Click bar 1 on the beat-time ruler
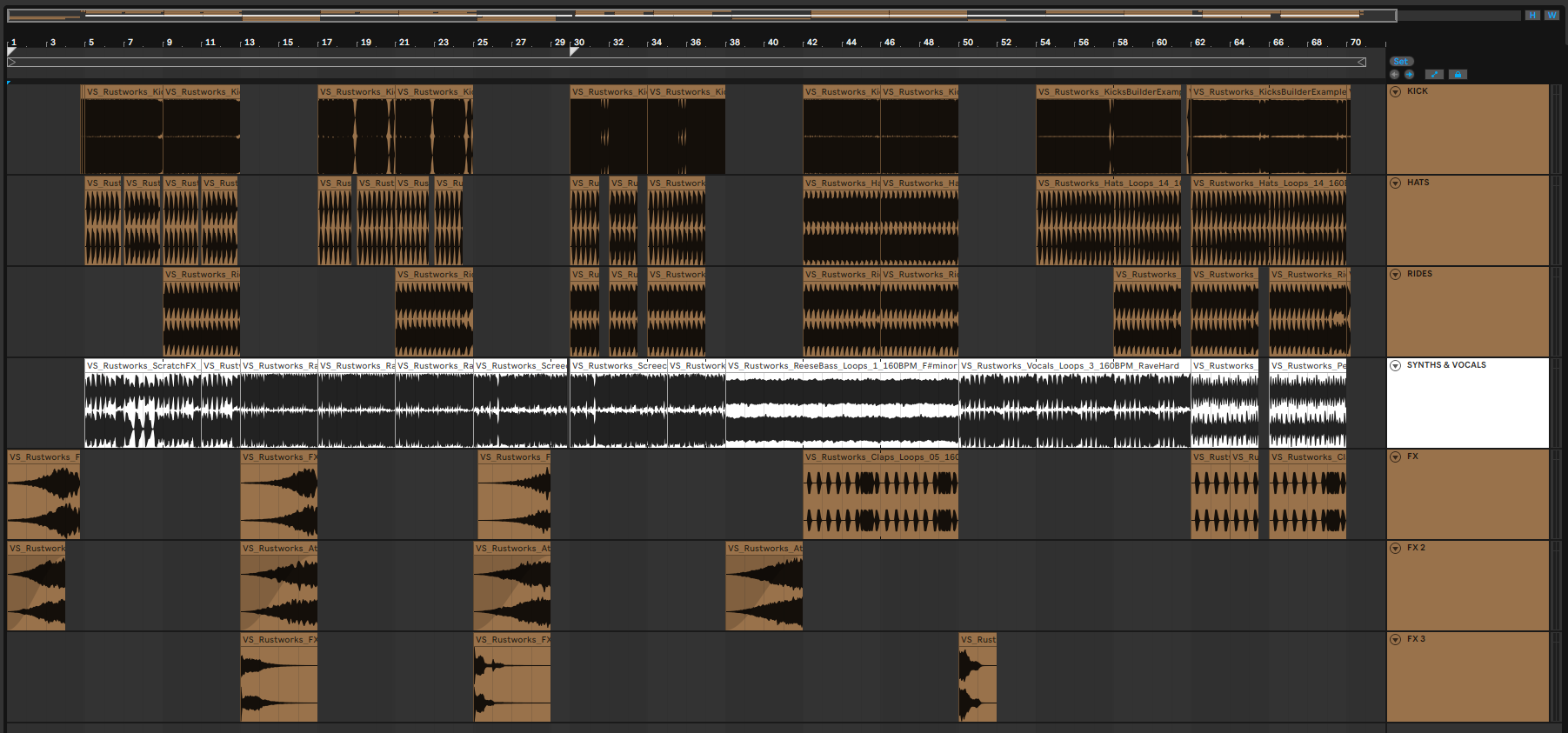The image size is (1568, 733). pos(13,43)
